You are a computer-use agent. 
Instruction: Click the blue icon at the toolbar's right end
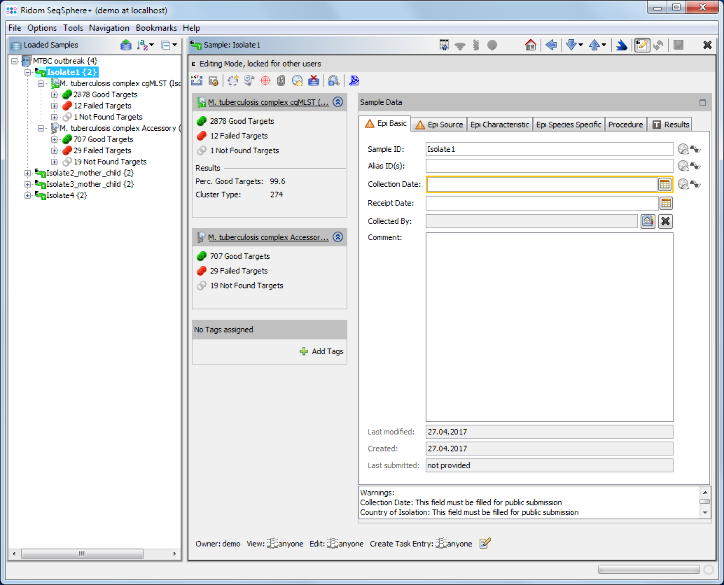pos(354,81)
